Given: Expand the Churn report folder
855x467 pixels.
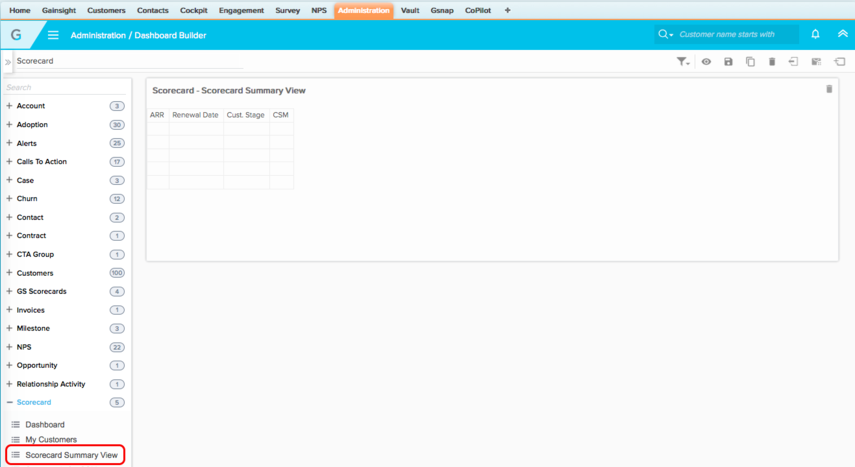Looking at the screenshot, I should tap(9, 199).
